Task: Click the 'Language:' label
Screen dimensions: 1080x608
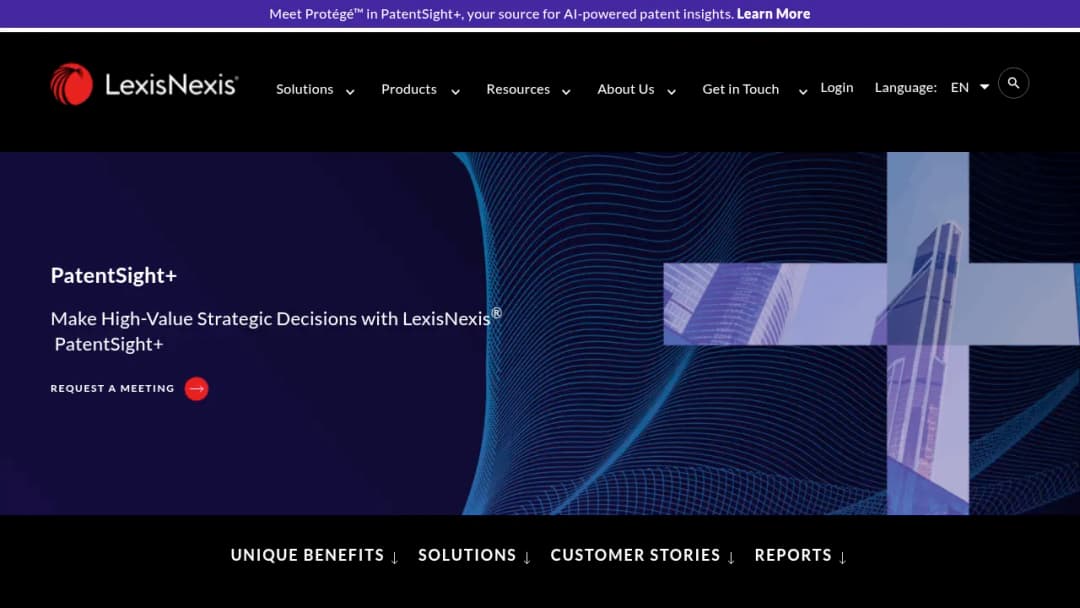Action: point(906,87)
